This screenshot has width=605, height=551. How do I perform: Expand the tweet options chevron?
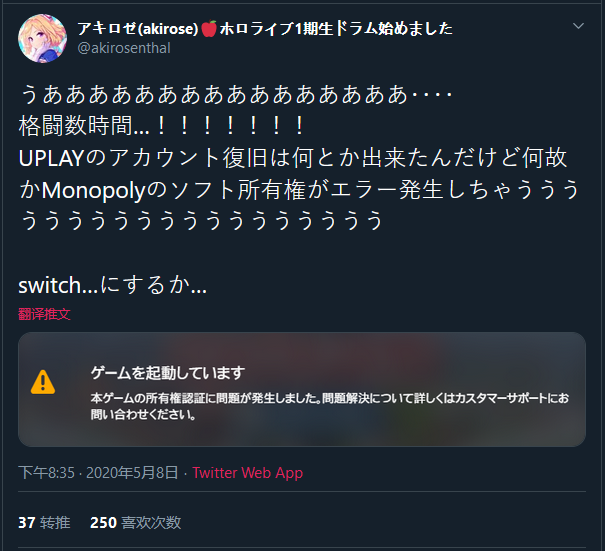(x=578, y=26)
